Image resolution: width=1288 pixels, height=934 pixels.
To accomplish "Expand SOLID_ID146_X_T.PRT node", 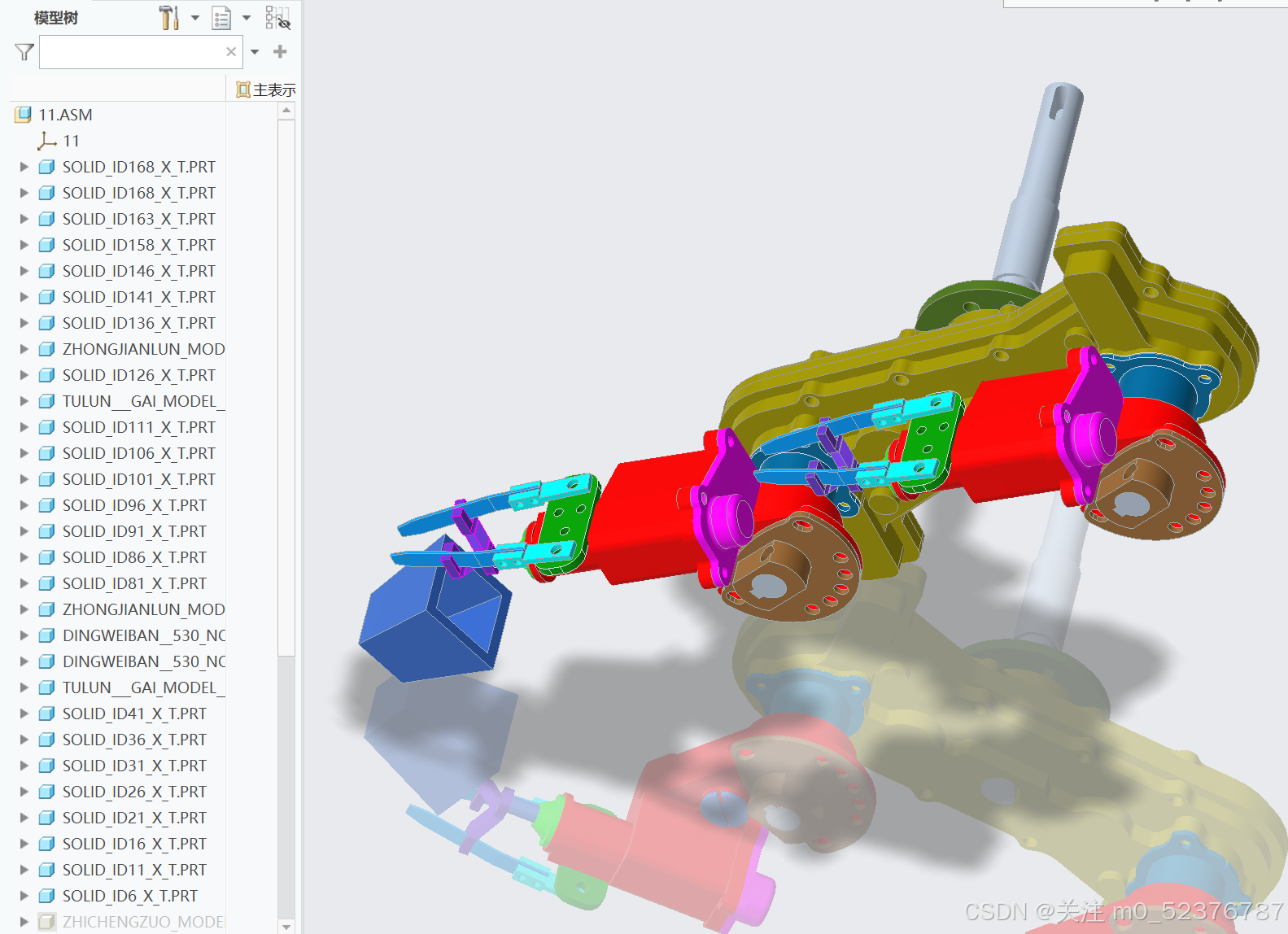I will [x=24, y=271].
